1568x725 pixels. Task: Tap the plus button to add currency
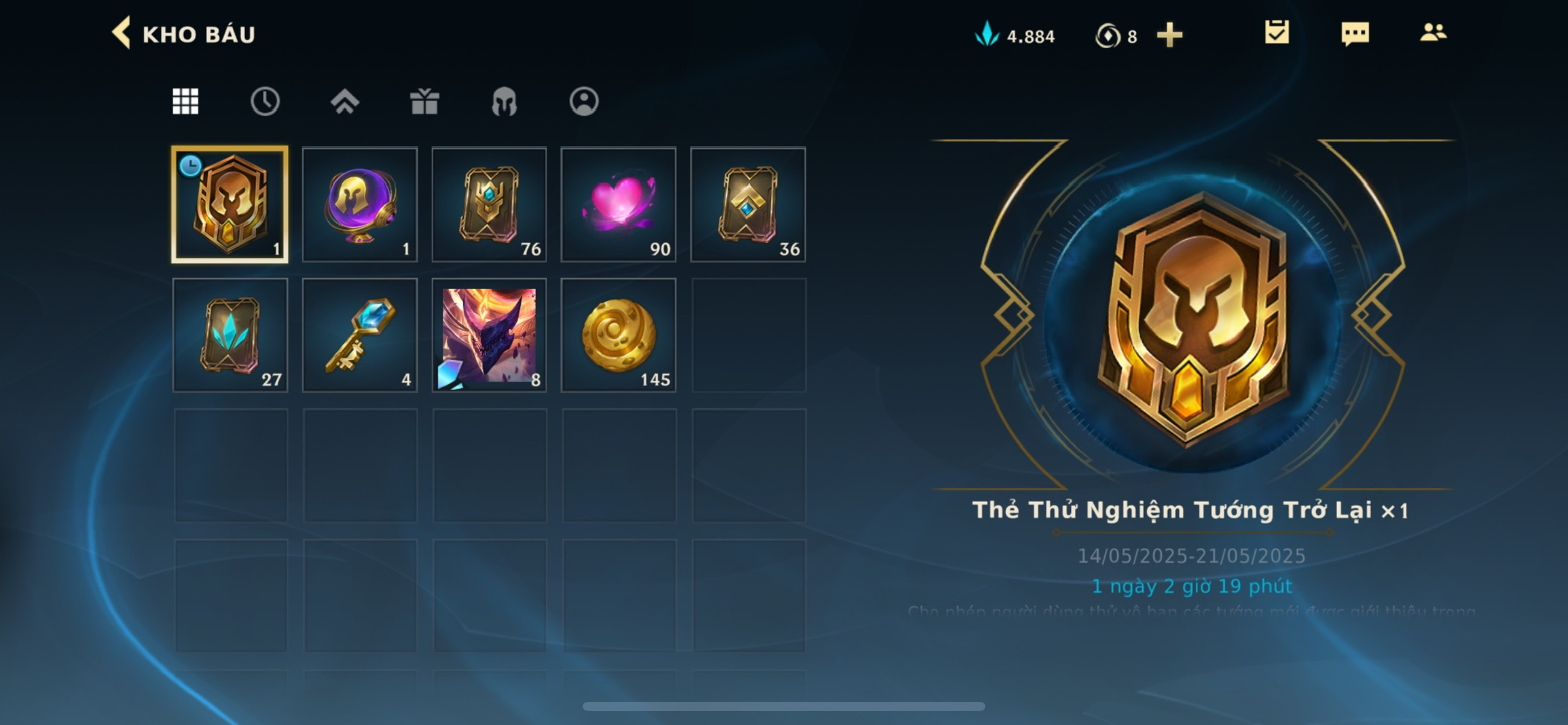pos(1169,35)
